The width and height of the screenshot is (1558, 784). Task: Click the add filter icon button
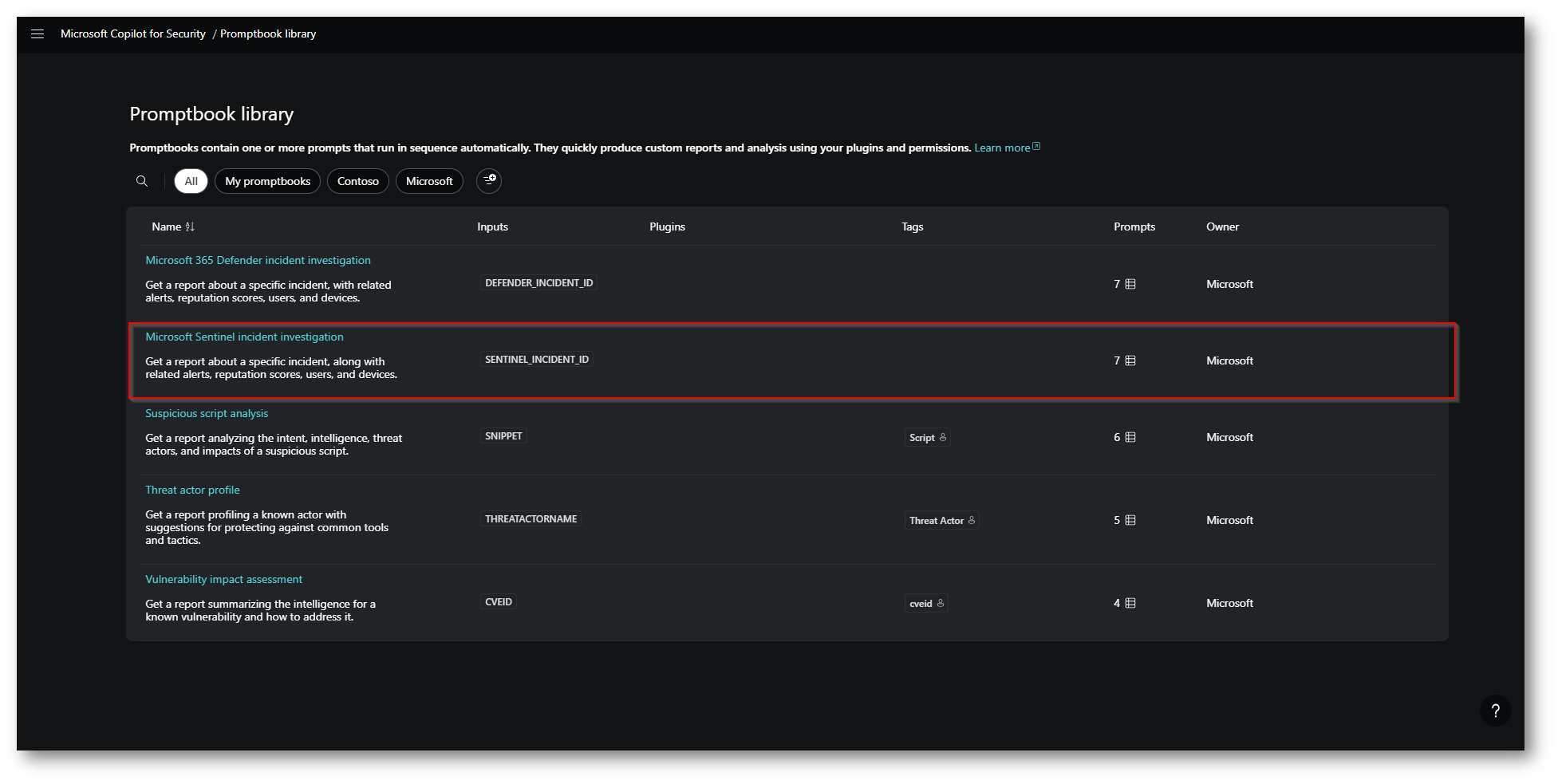click(x=489, y=181)
